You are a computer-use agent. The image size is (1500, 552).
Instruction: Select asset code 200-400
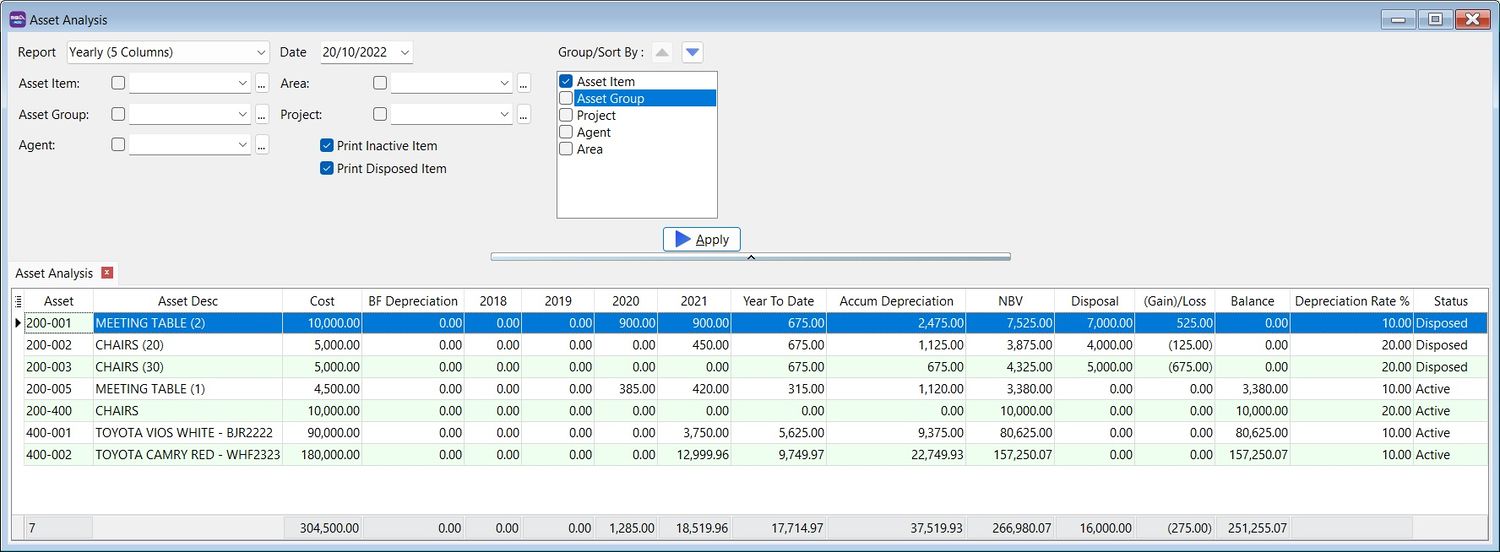click(58, 411)
